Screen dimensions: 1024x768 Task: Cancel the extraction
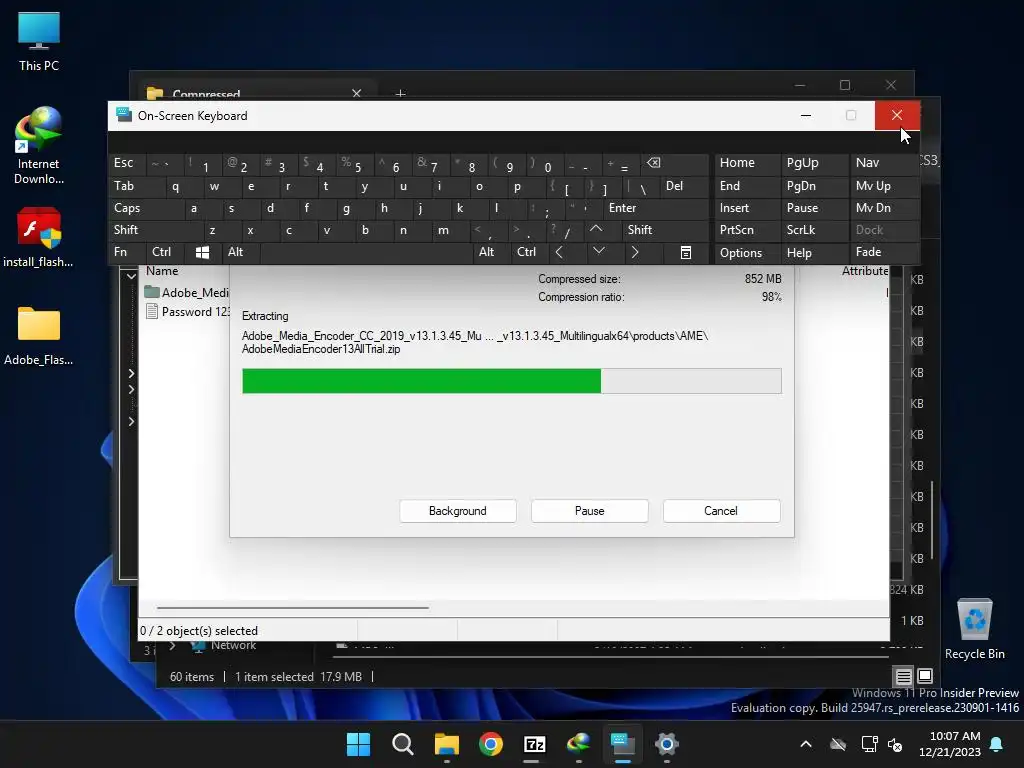pyautogui.click(x=721, y=511)
